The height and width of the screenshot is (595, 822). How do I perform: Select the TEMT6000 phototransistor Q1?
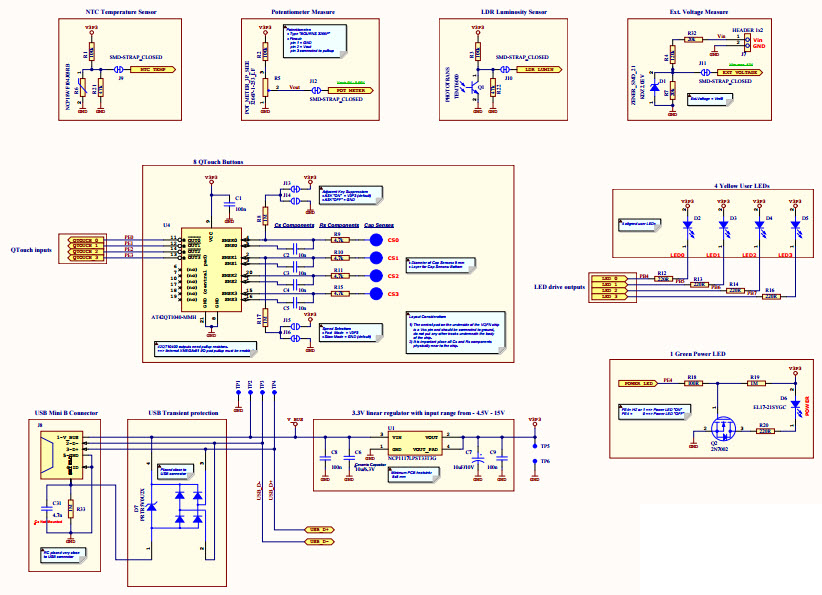(473, 88)
